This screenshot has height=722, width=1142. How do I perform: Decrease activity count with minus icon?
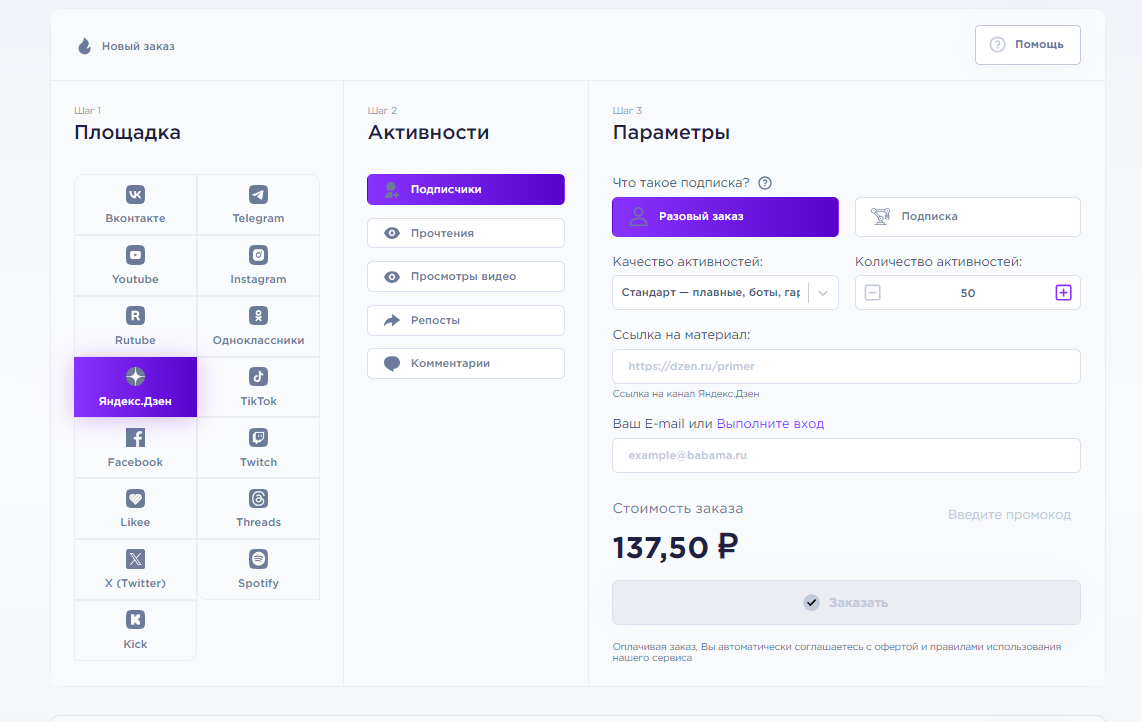[x=873, y=293]
